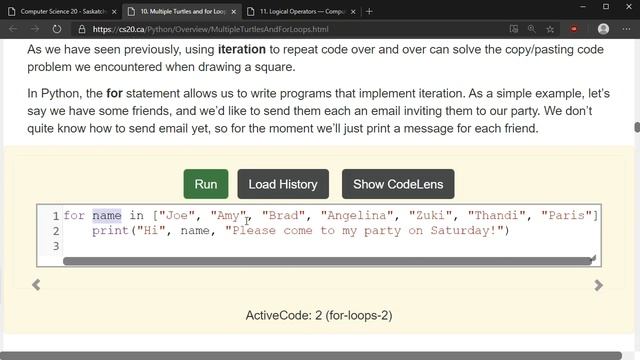Open the immersive reader icon
This screenshot has width=640, height=360.
point(514,29)
